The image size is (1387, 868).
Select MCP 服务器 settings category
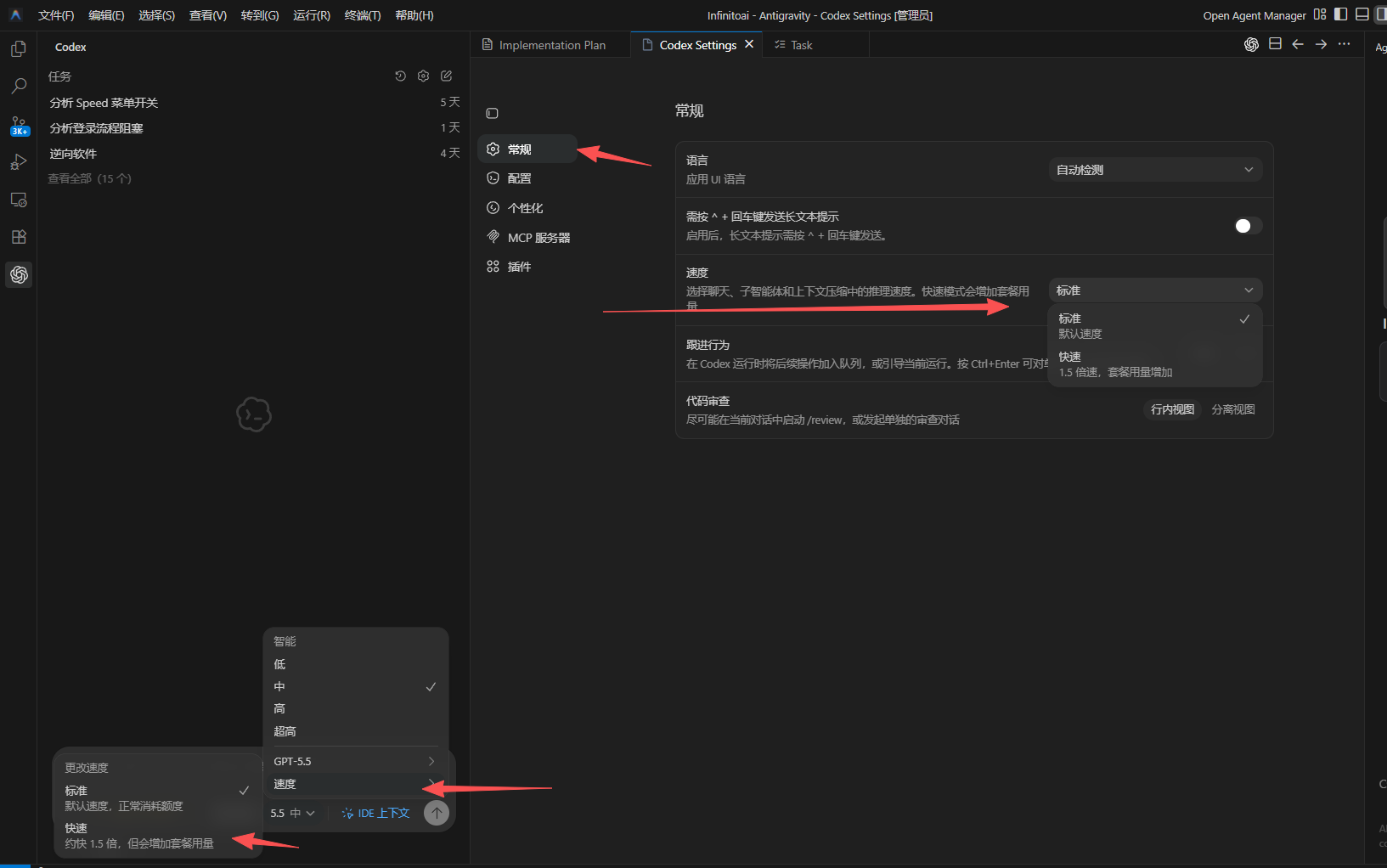click(x=527, y=238)
